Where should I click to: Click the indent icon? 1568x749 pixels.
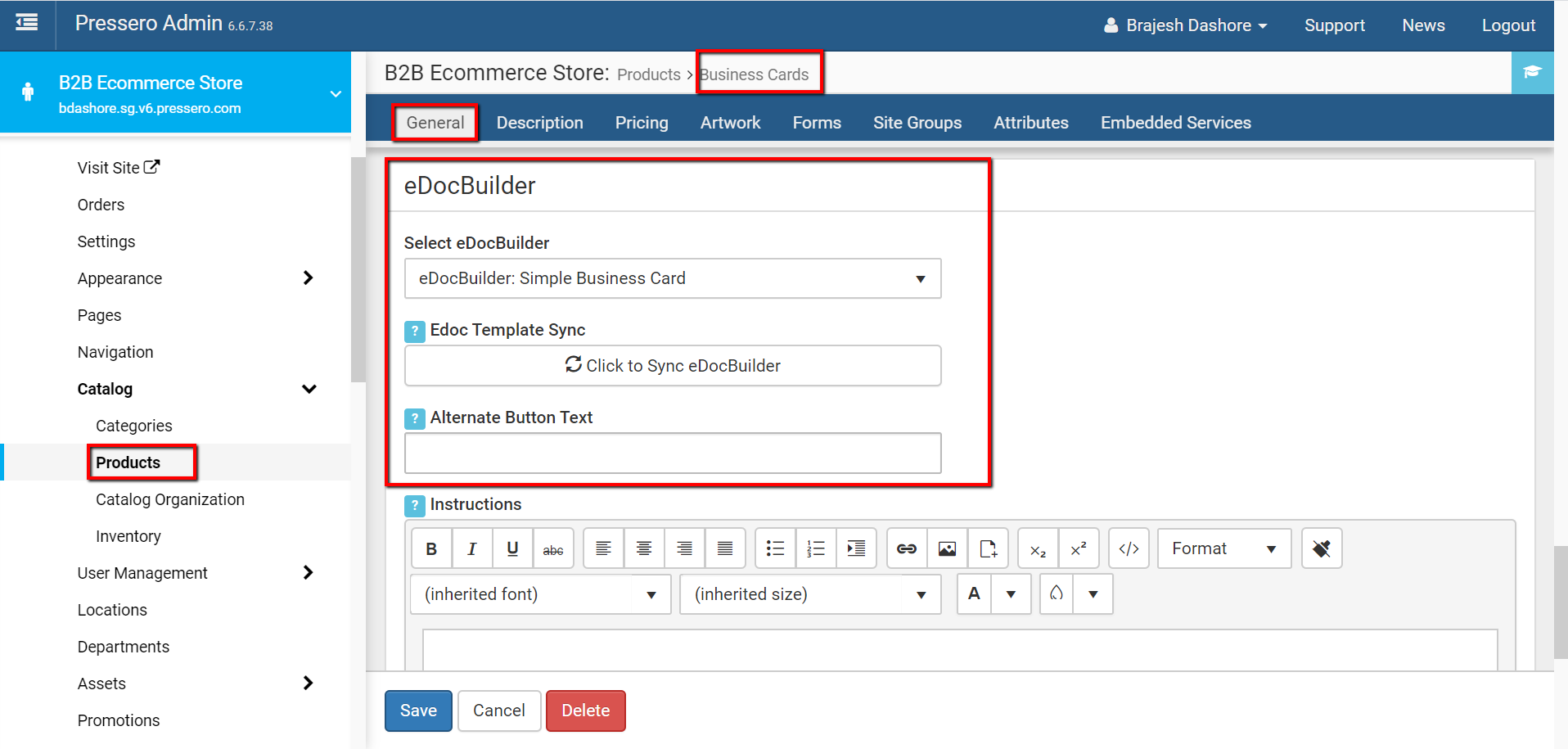[x=856, y=548]
